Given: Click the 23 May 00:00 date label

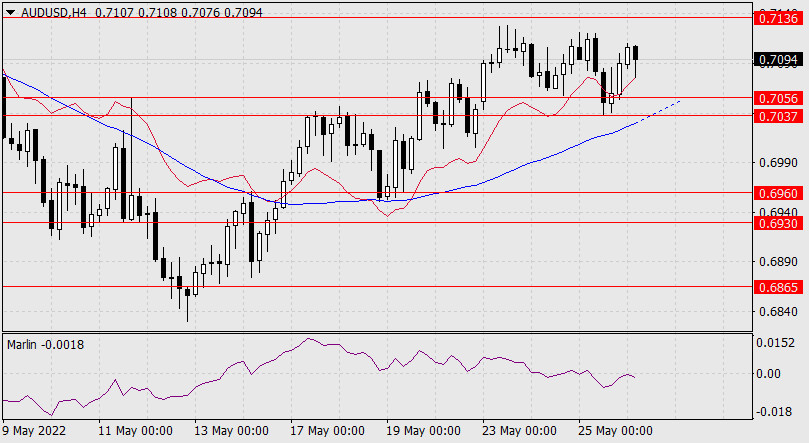Looking at the screenshot, I should (x=519, y=431).
